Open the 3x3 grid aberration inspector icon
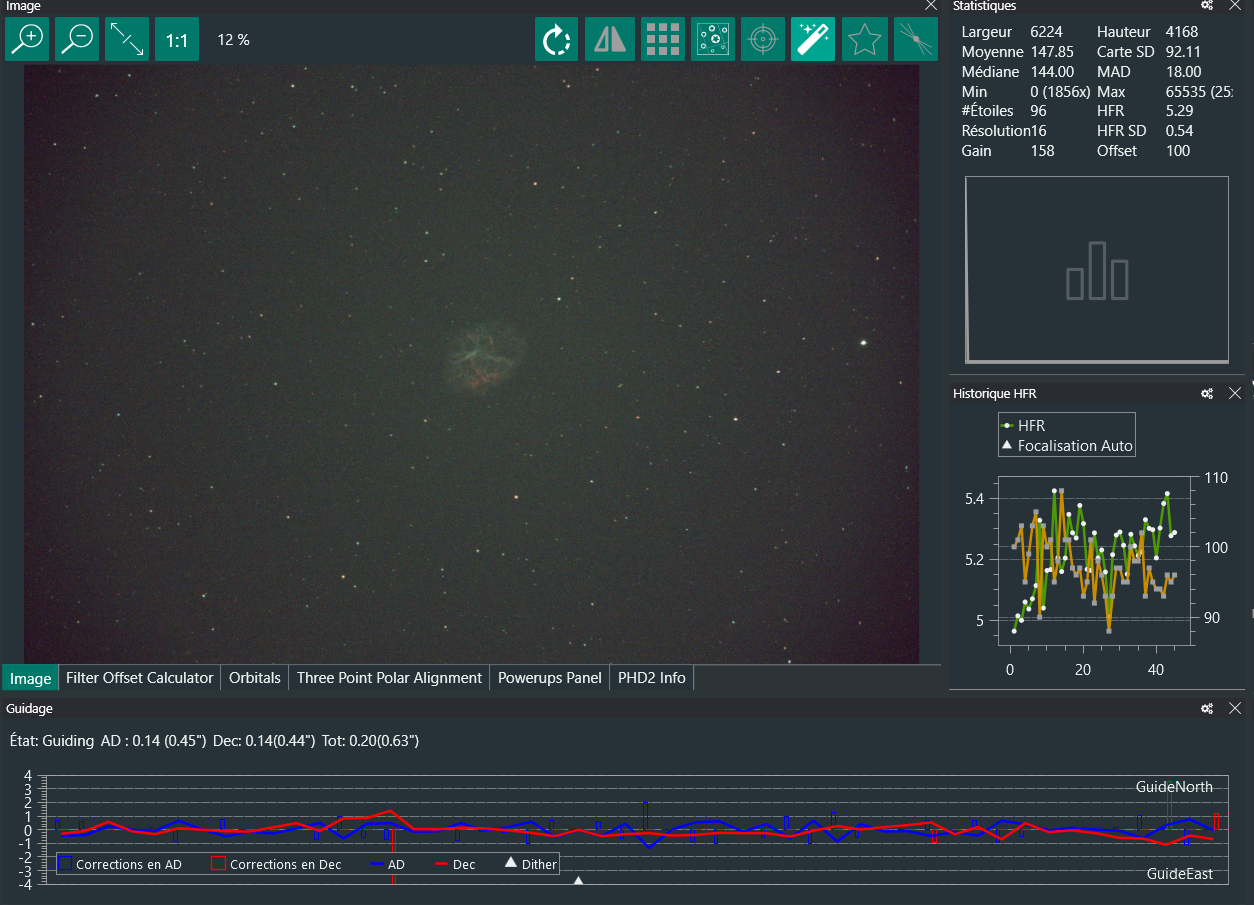 (662, 40)
